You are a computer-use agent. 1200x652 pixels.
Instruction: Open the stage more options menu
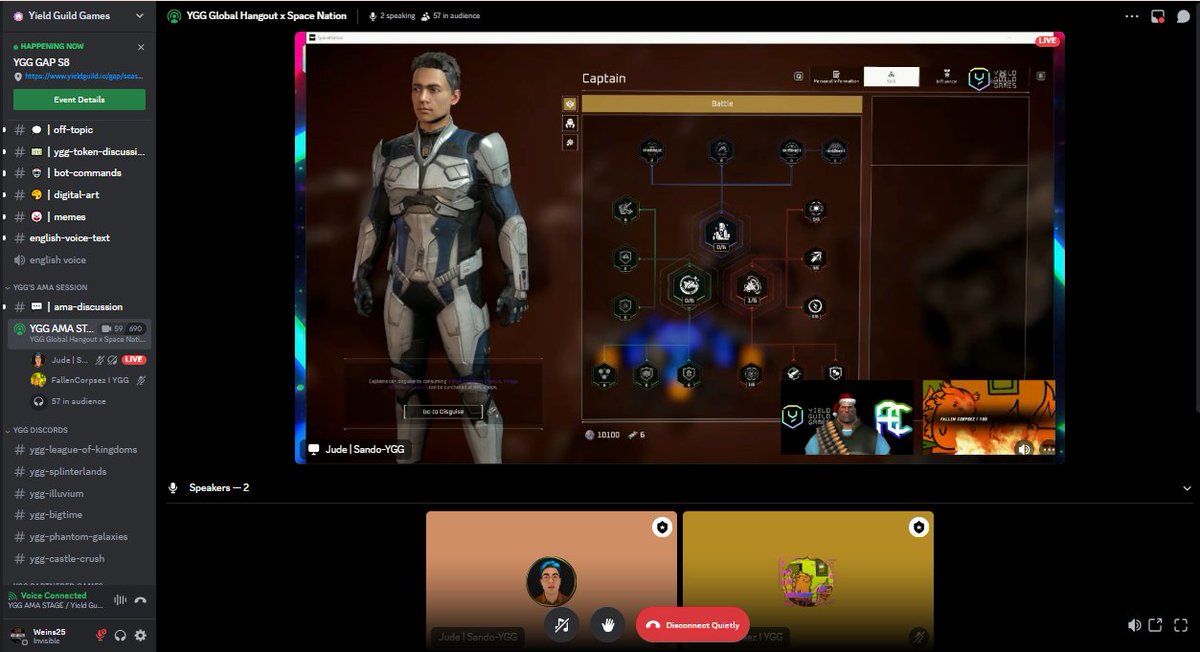pyautogui.click(x=1132, y=16)
